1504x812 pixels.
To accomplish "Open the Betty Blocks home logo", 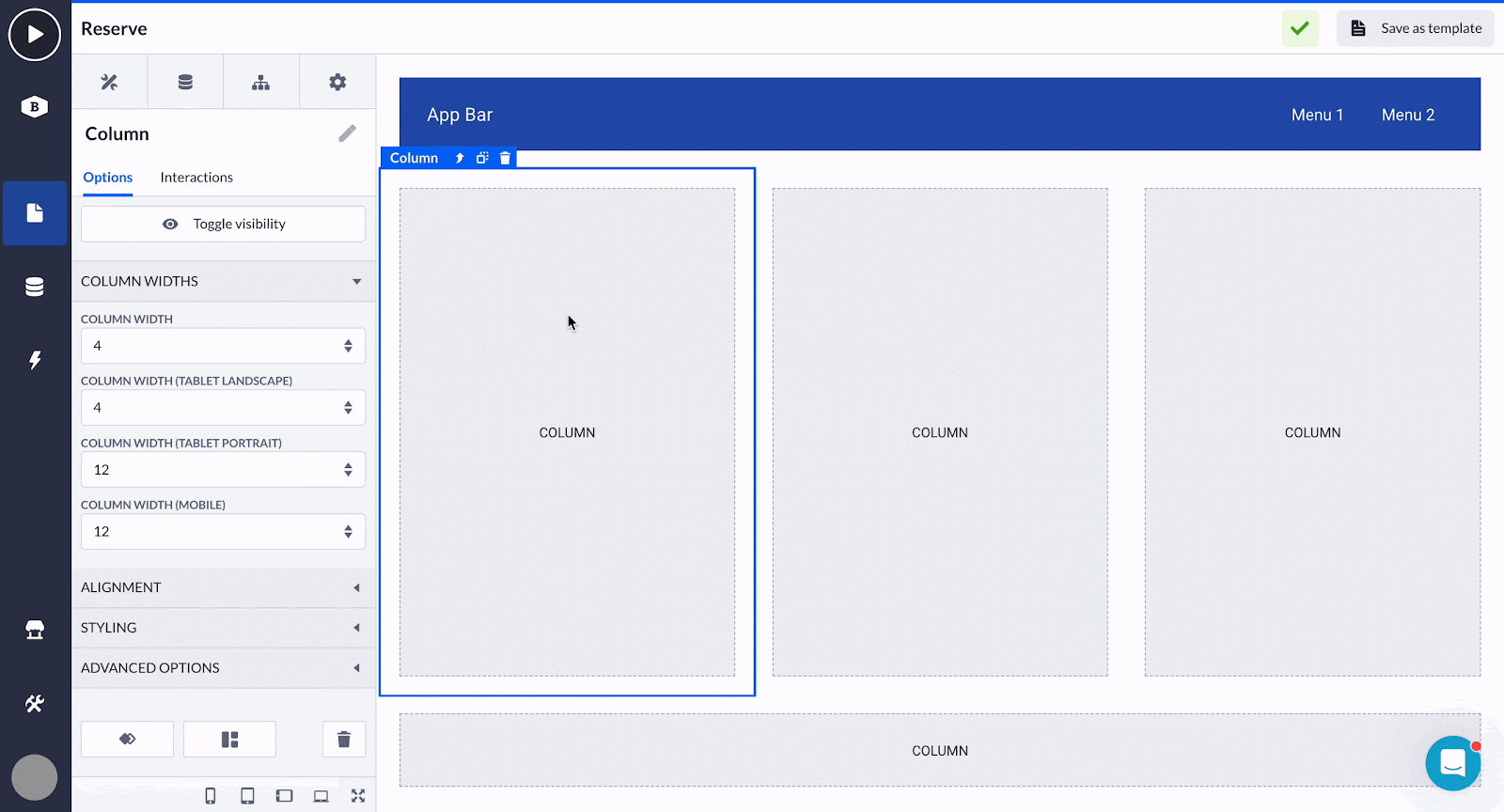I will click(35, 106).
